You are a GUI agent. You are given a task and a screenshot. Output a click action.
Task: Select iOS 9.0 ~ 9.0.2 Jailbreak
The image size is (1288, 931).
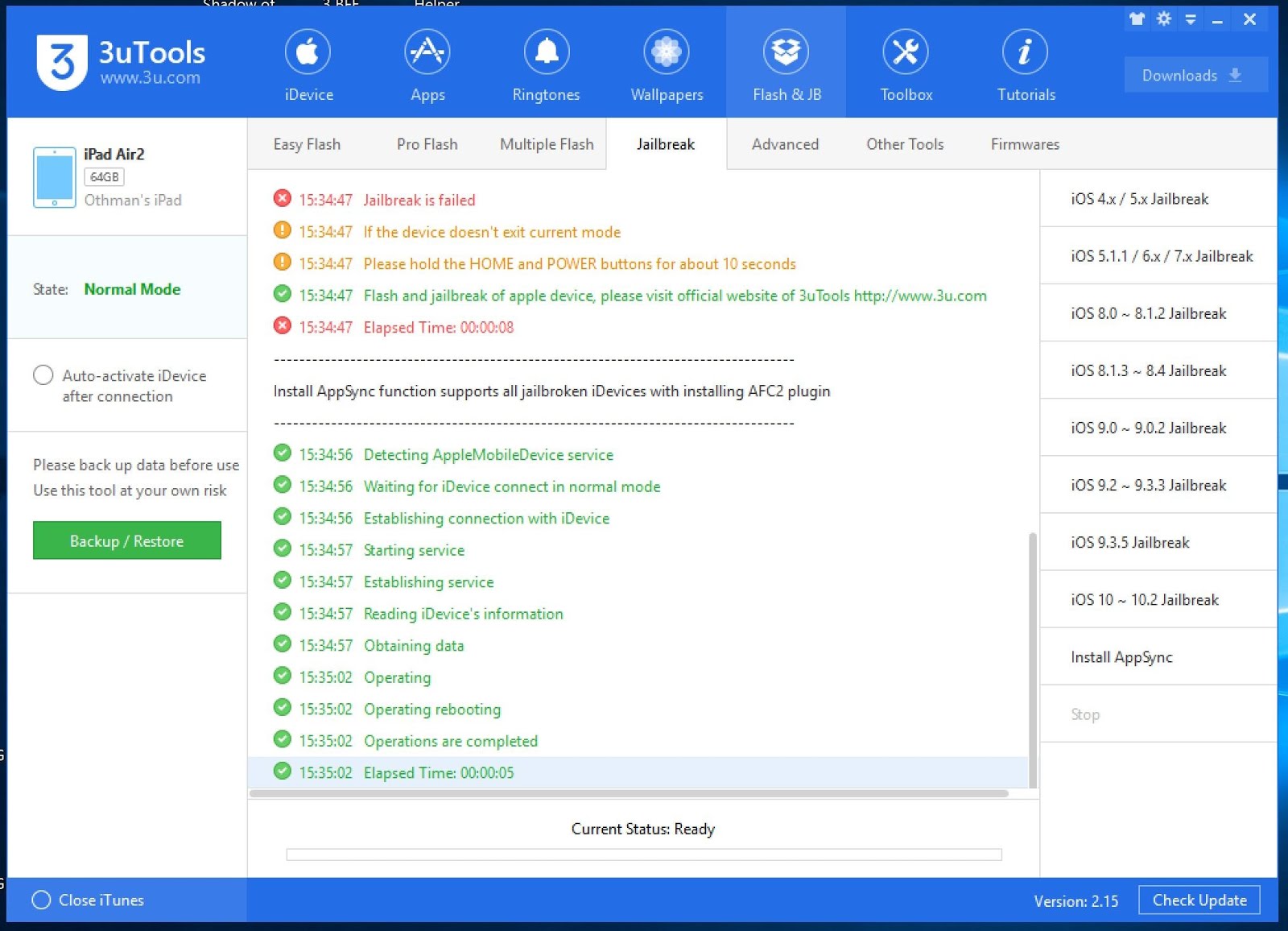[x=1158, y=428]
